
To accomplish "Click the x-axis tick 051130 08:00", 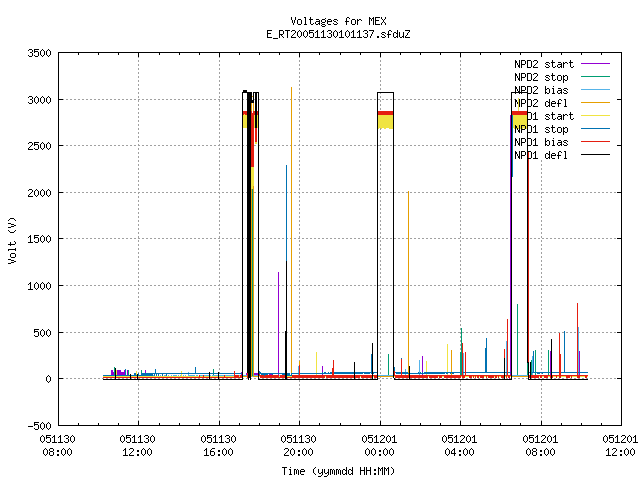I will (x=58, y=446).
